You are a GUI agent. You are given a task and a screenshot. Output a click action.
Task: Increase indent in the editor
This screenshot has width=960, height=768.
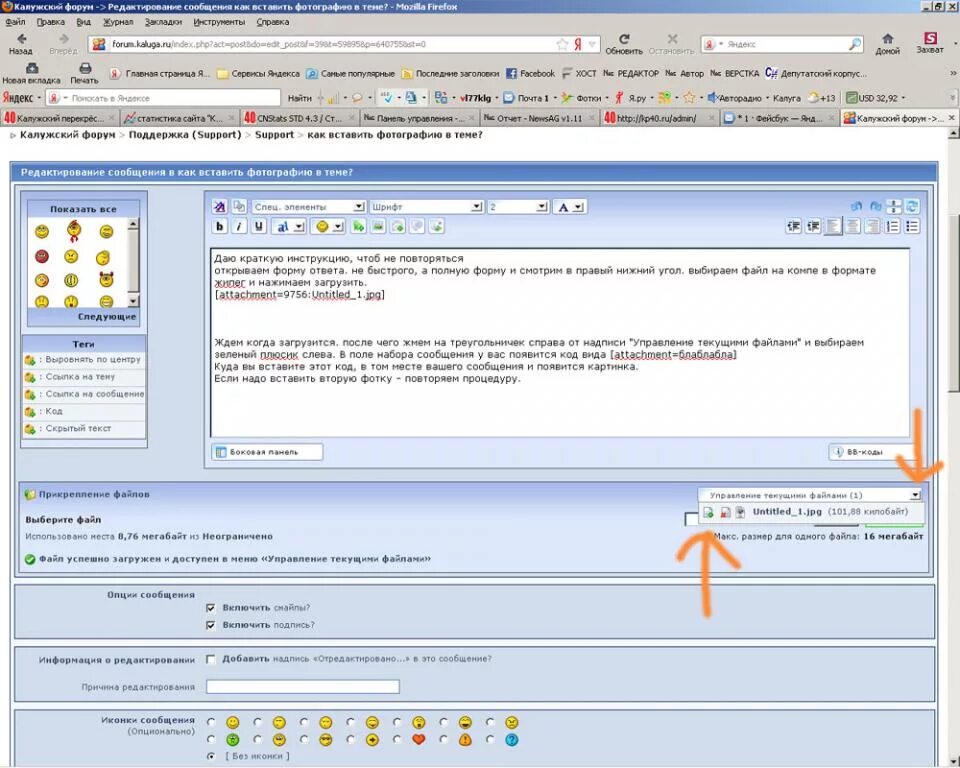pyautogui.click(x=813, y=227)
